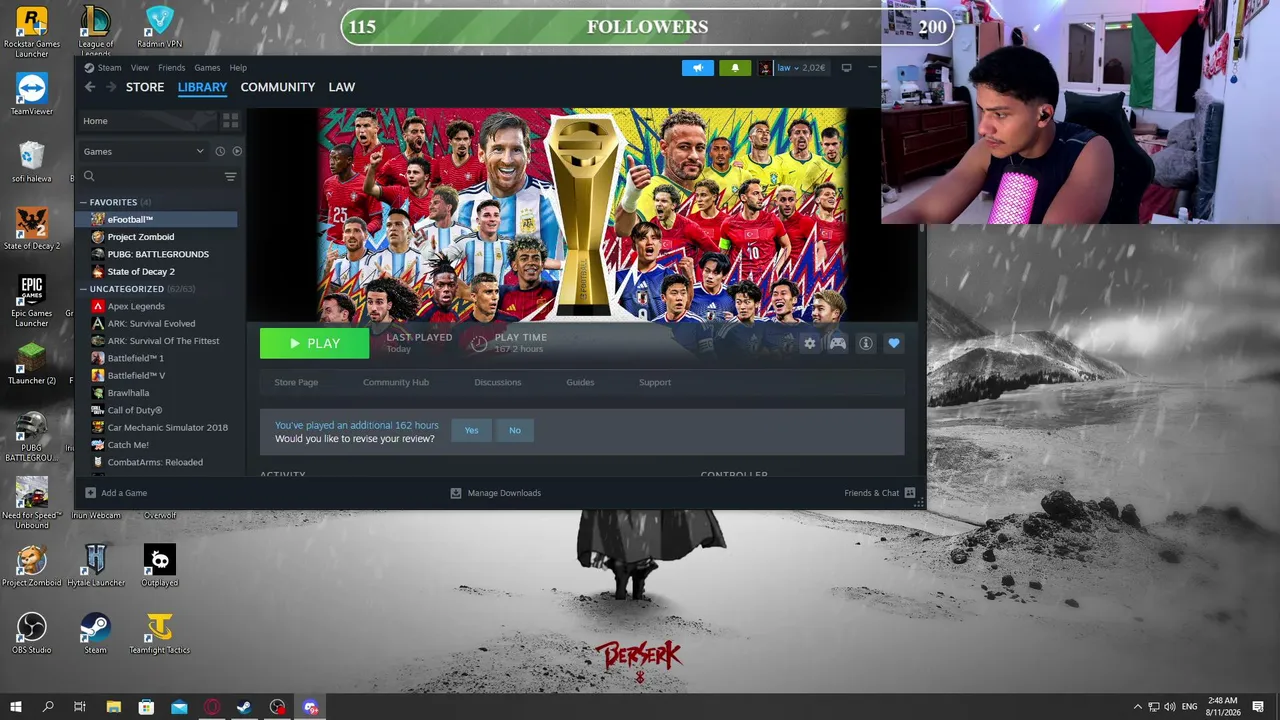
Task: Select Brawlhalla in library list
Action: pyautogui.click(x=158, y=393)
